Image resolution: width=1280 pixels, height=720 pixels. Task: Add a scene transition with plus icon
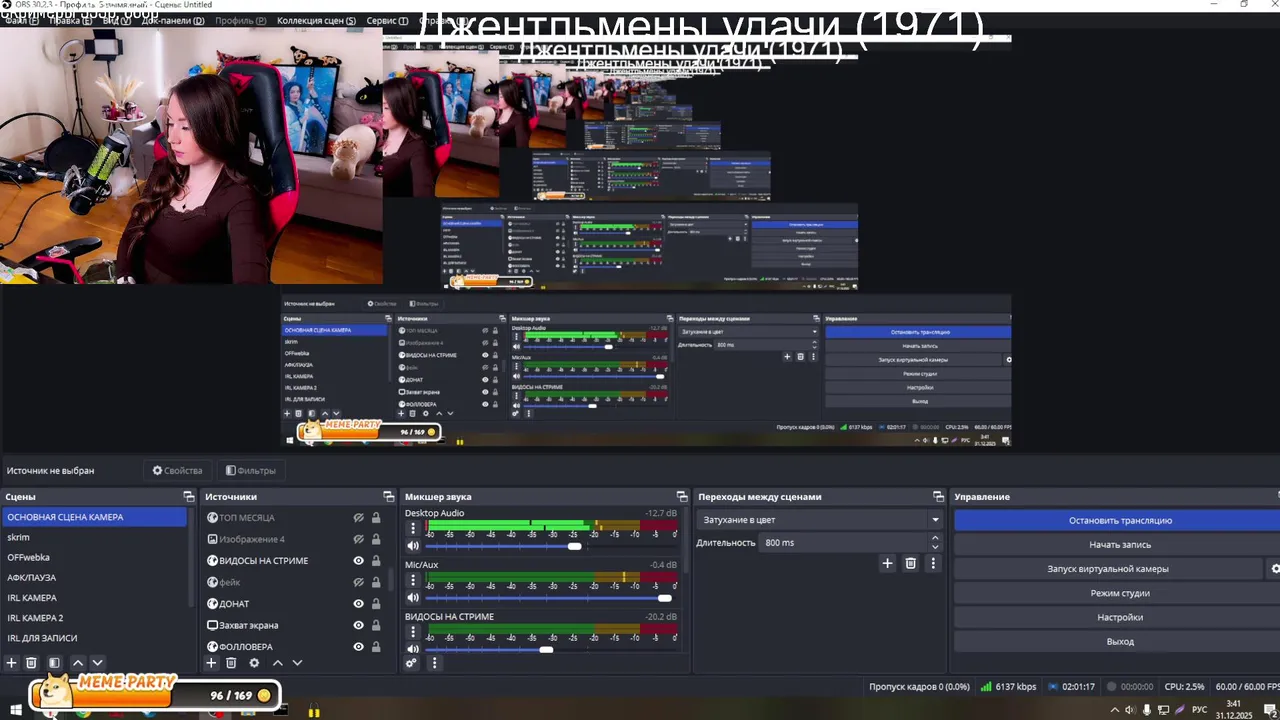coord(887,564)
